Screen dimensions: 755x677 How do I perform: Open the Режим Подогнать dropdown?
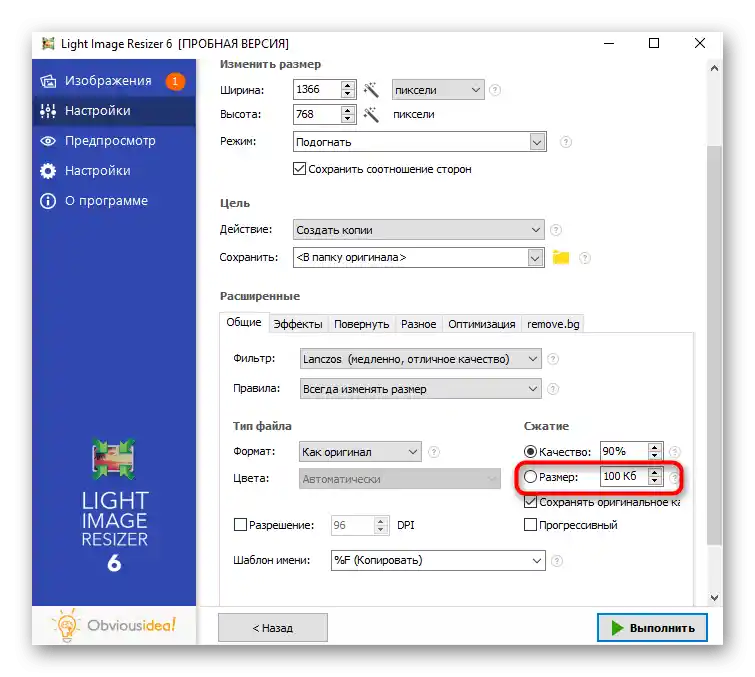point(419,142)
